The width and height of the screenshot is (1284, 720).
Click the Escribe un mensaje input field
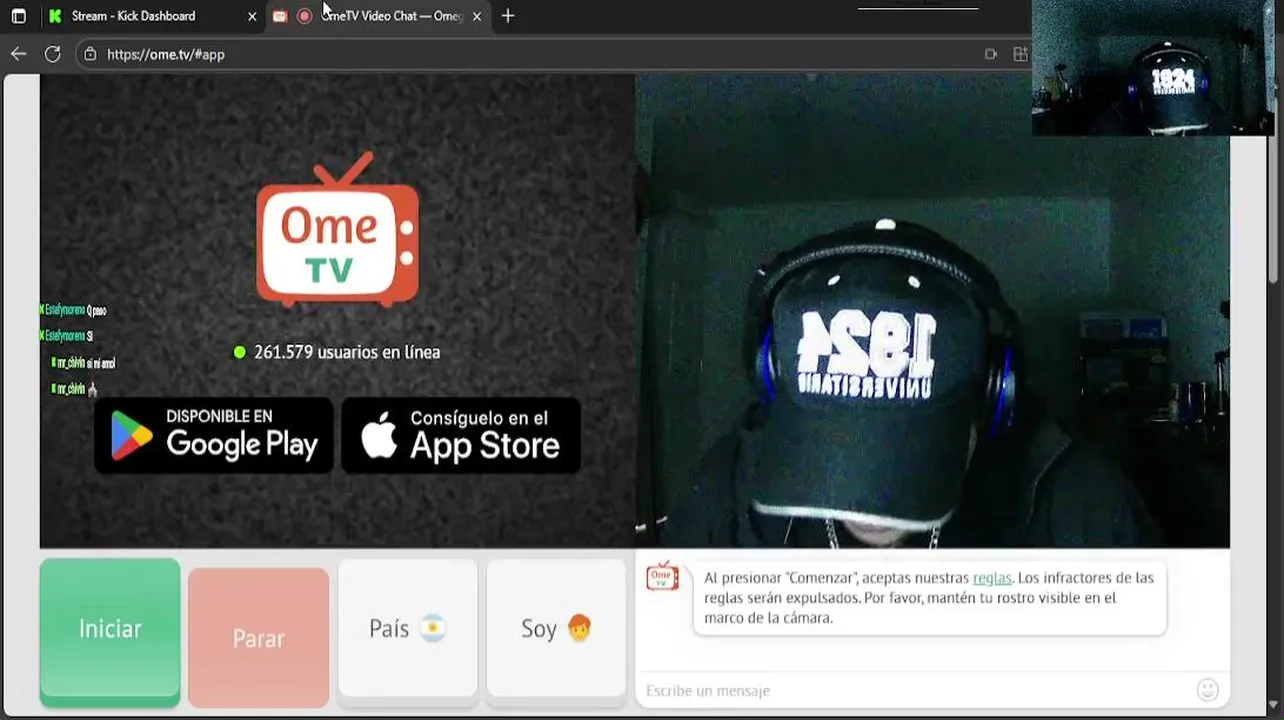pos(915,690)
